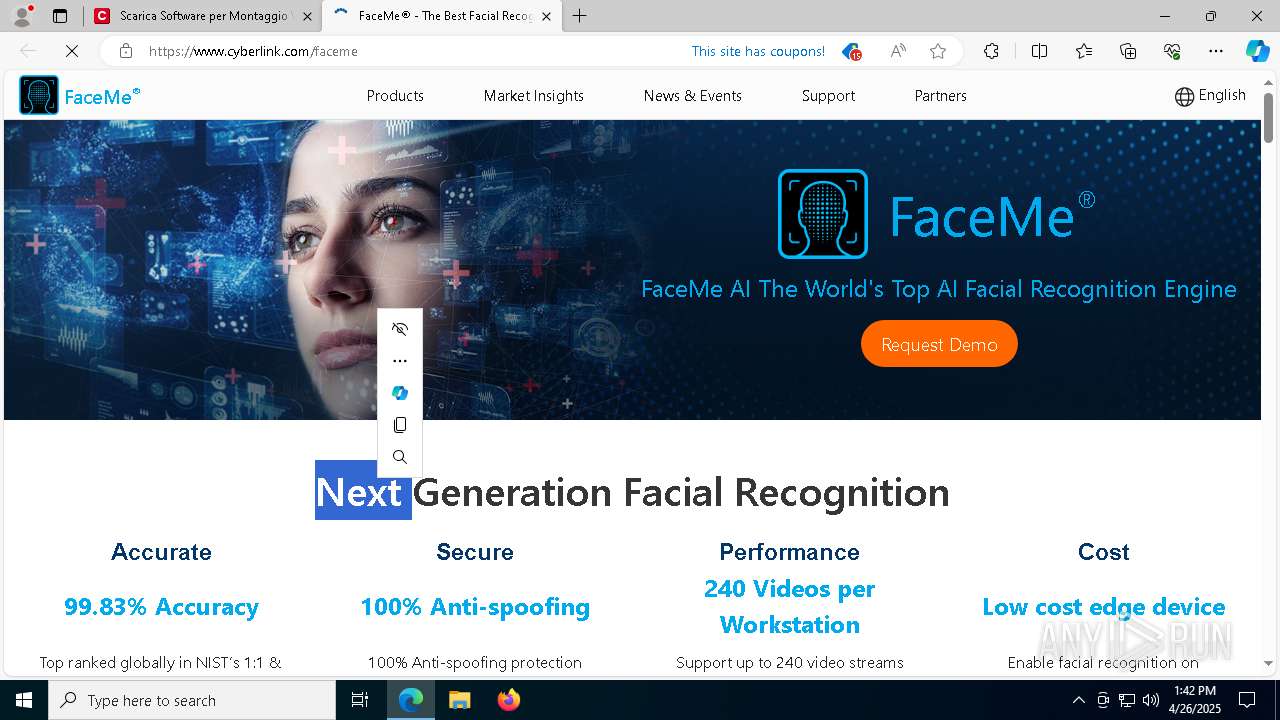This screenshot has height=720, width=1280.
Task: Click the '240 Videos per' text line
Action: 789,589
